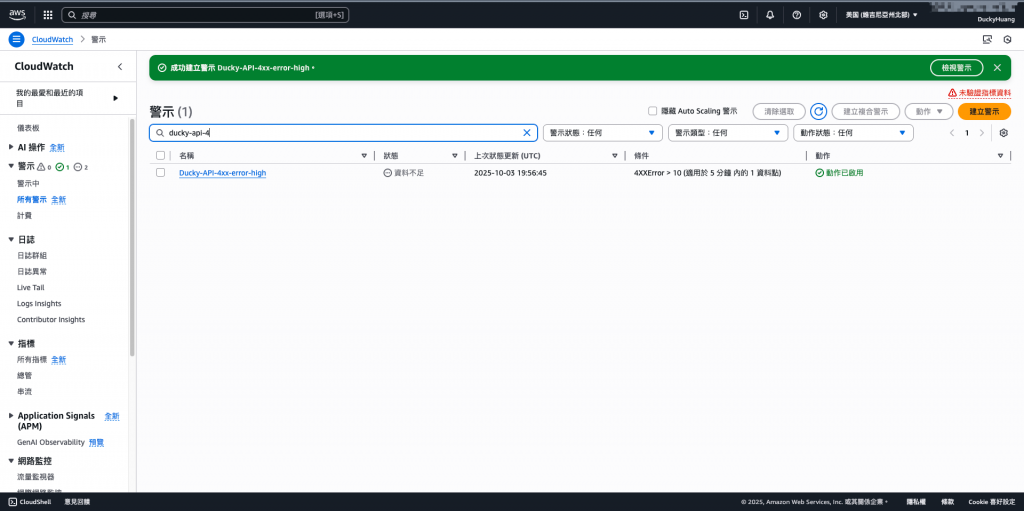The image size is (1024, 511).
Task: Click the 檢視警示 button in banner
Action: (956, 67)
